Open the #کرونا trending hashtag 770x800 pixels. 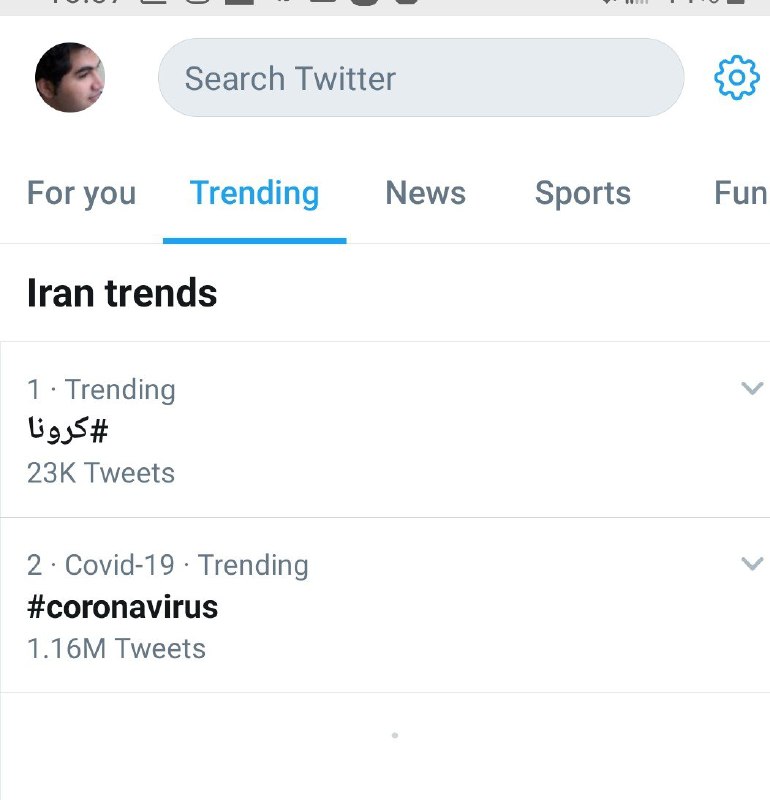point(67,431)
